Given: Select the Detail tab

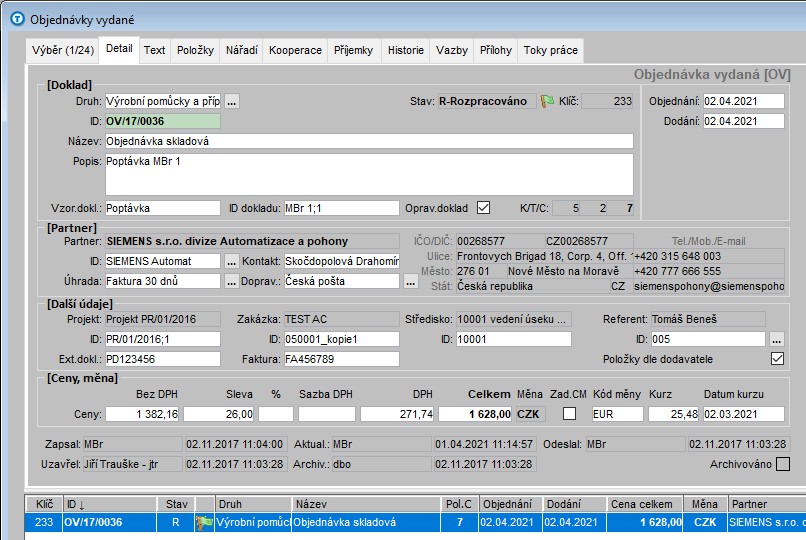Looking at the screenshot, I should pyautogui.click(x=119, y=49).
